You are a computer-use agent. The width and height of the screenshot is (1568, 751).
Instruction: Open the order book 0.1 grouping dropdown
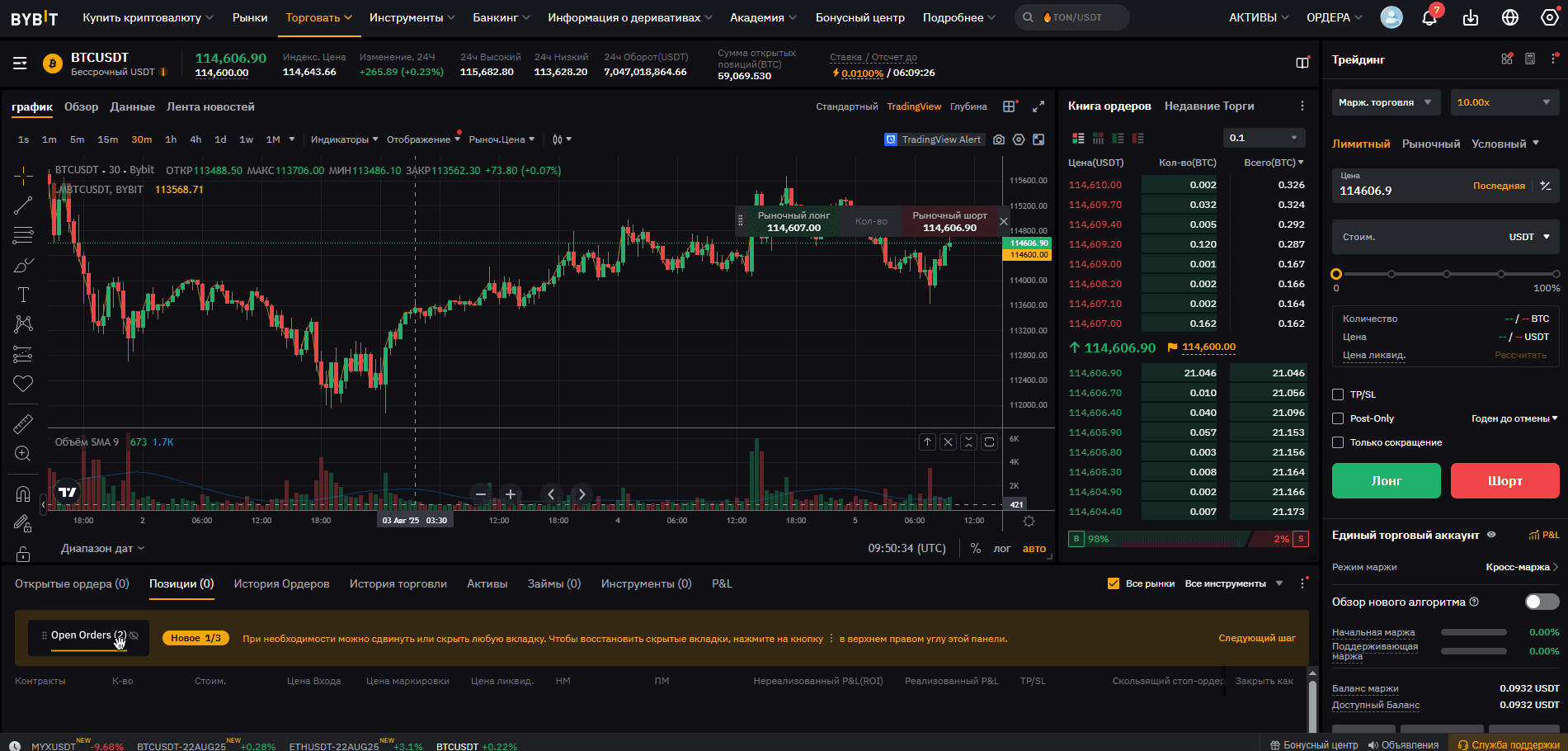[x=1264, y=138]
